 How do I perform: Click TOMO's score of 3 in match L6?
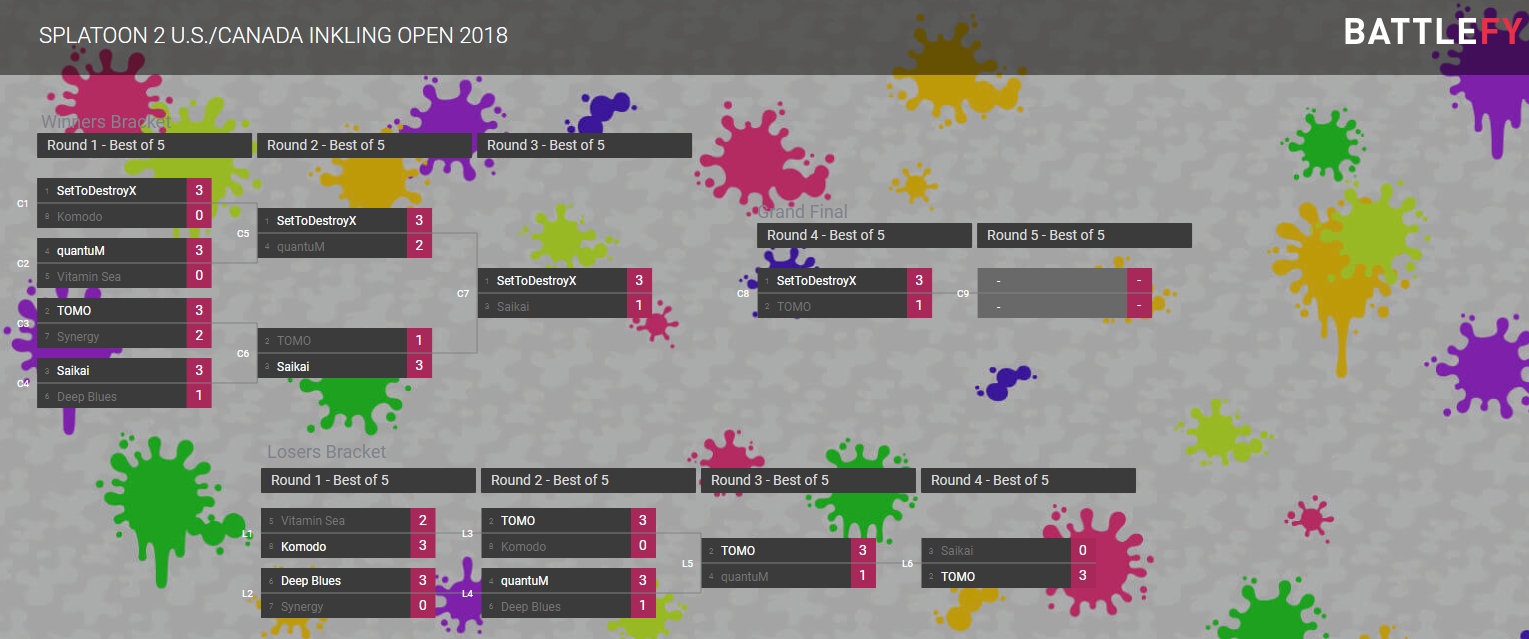tap(1083, 576)
